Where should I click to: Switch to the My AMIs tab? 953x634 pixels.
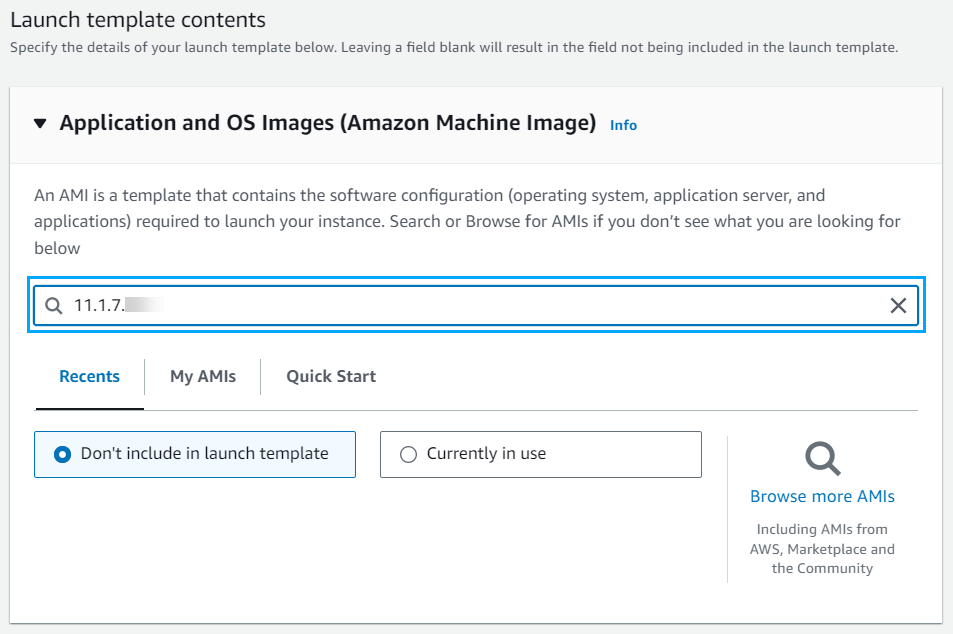(202, 376)
